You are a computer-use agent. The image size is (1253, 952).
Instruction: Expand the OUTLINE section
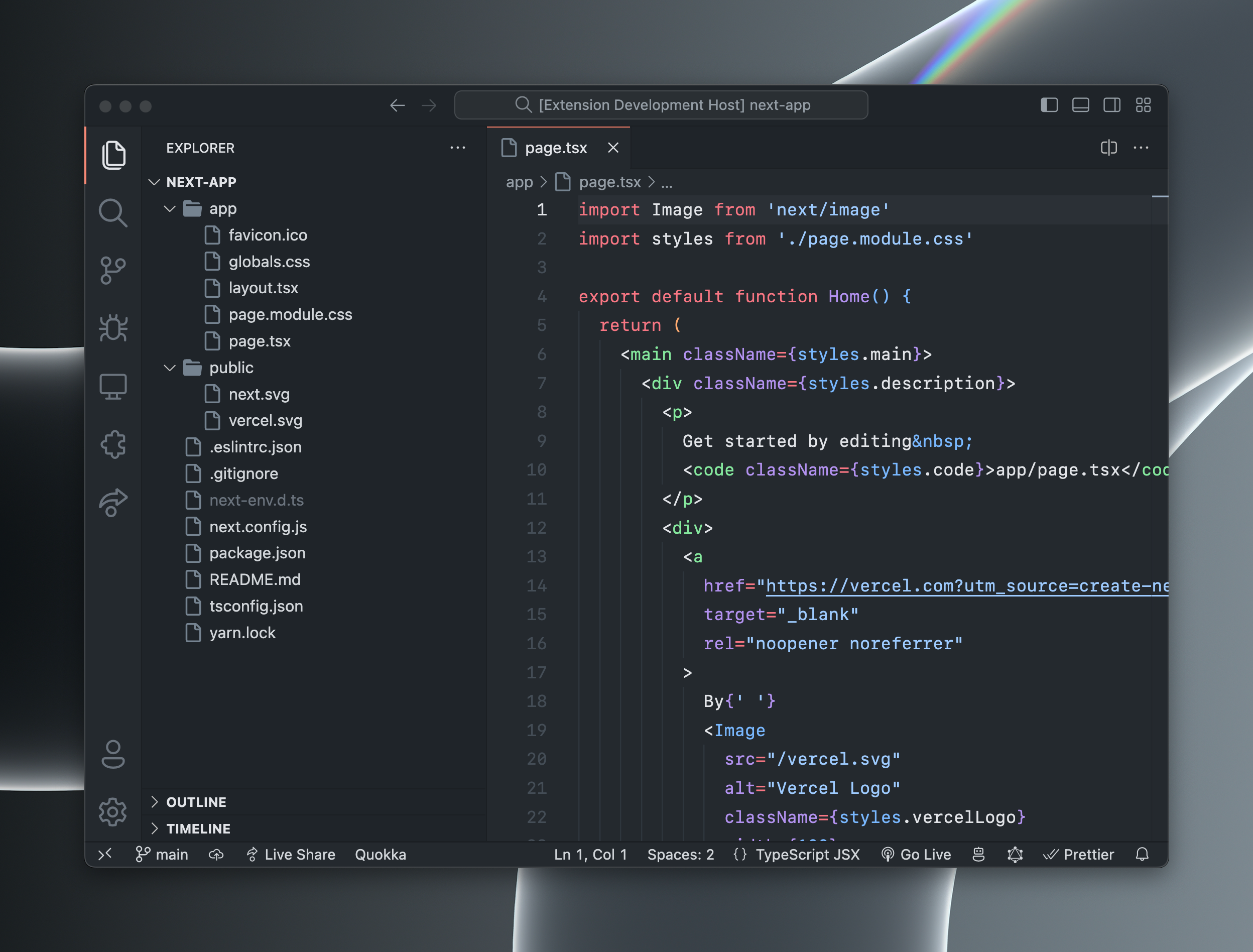point(196,802)
